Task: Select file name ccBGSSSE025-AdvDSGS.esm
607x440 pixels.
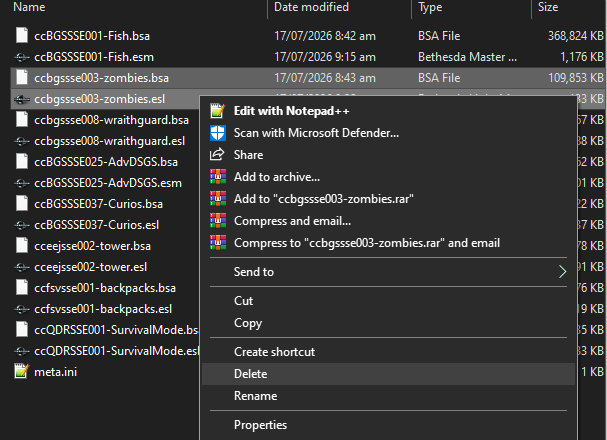Action: point(108,183)
